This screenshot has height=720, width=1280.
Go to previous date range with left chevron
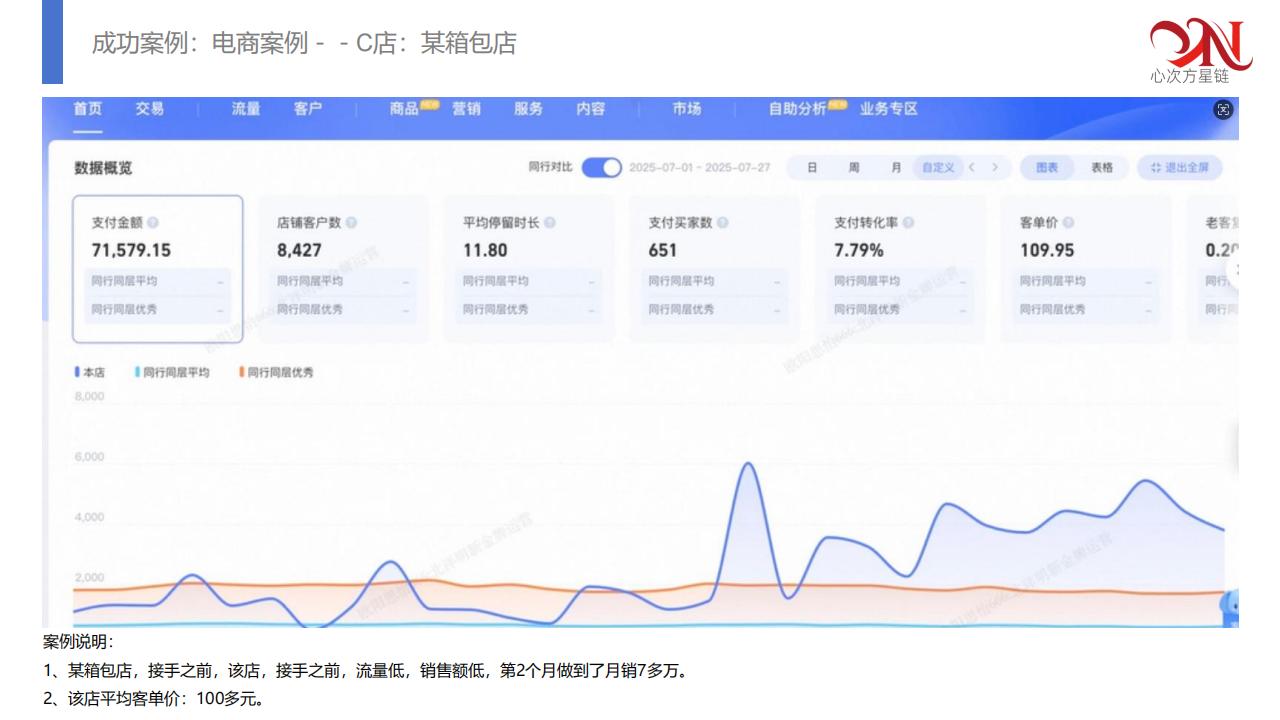point(972,168)
